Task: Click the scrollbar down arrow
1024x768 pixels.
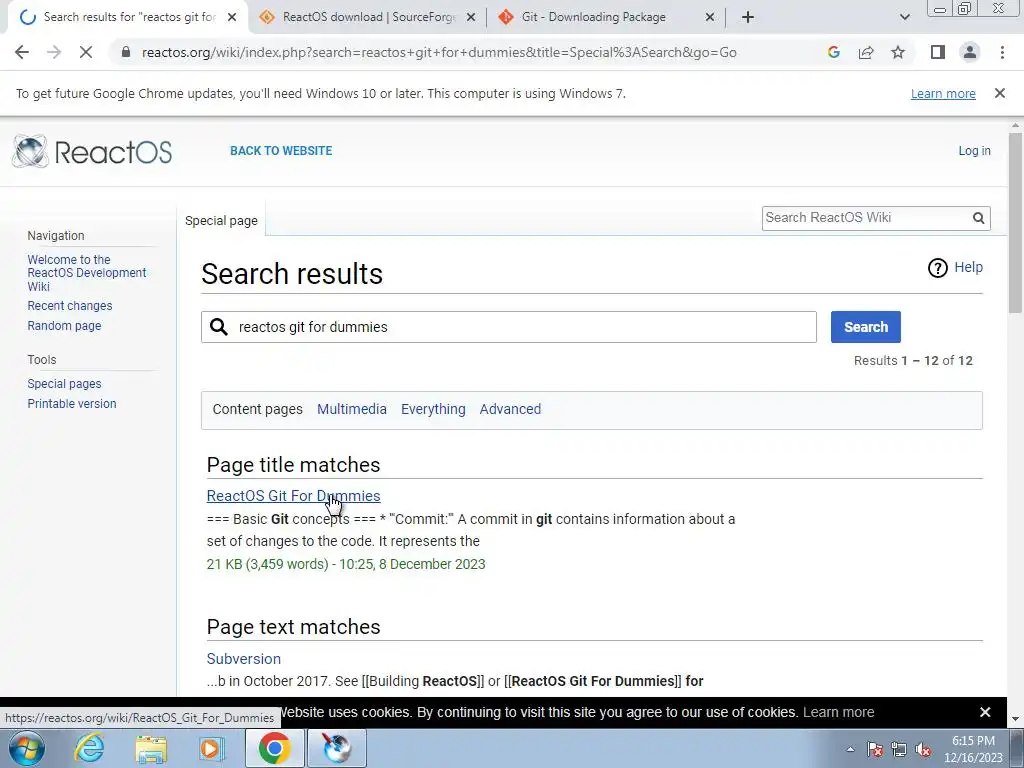Action: (x=1015, y=719)
